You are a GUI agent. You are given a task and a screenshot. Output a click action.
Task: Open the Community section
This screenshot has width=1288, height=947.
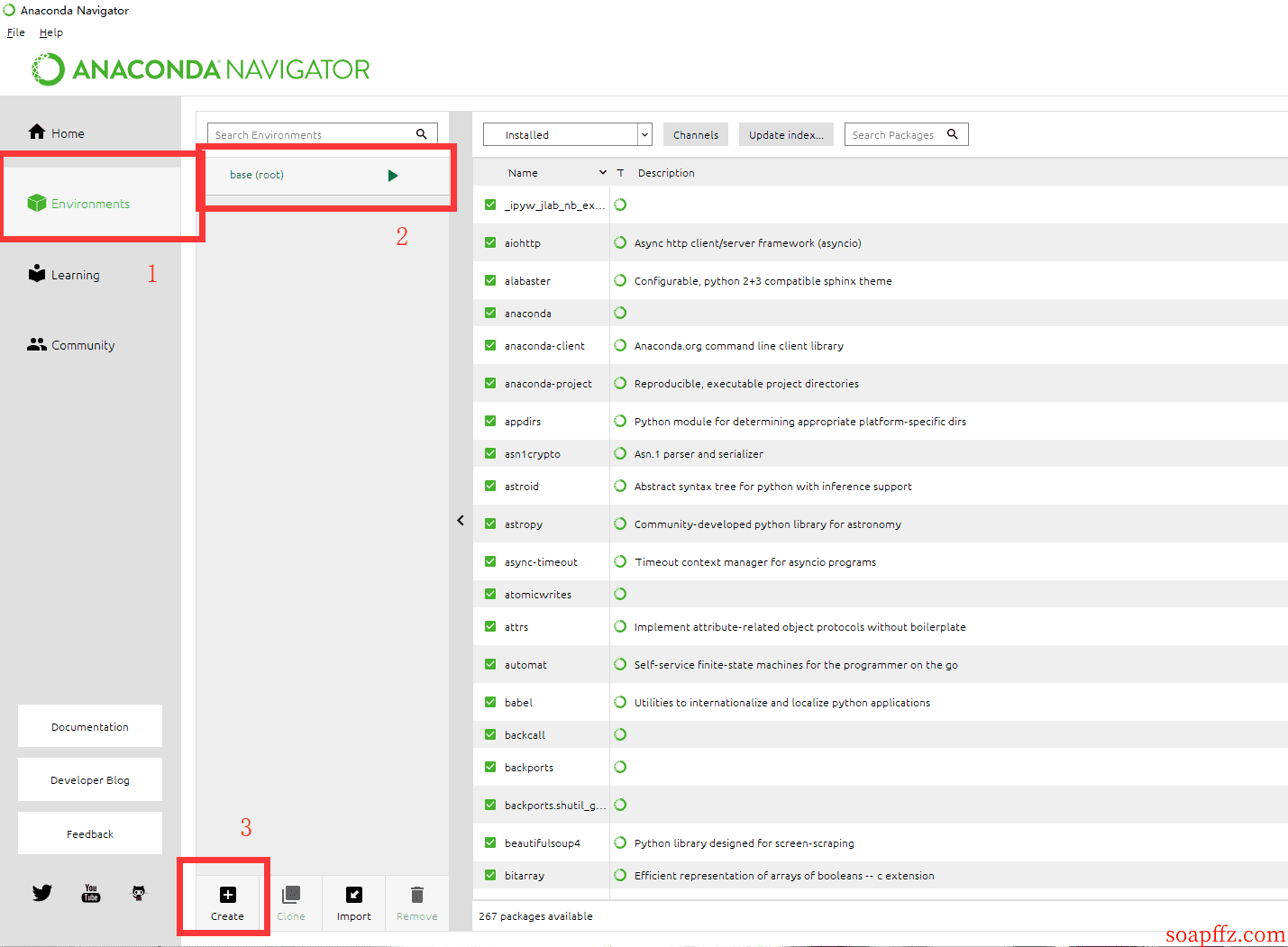pos(71,345)
